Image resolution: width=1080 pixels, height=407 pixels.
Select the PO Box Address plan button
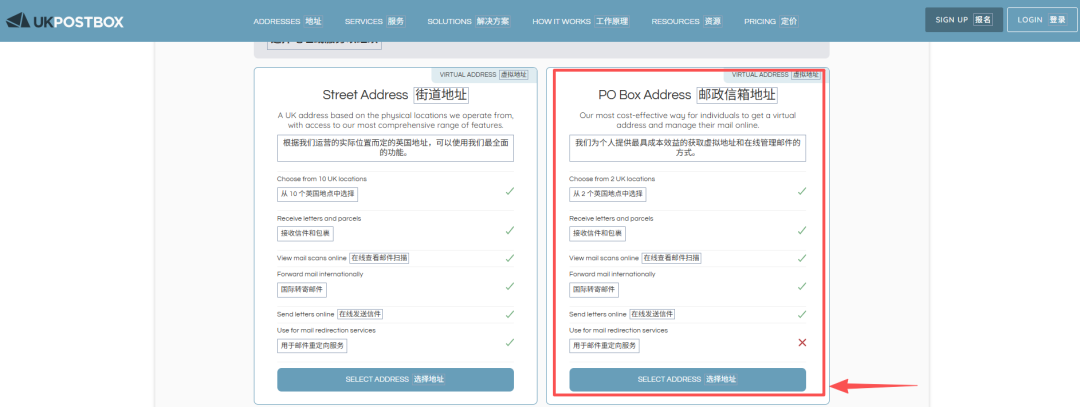[687, 380]
